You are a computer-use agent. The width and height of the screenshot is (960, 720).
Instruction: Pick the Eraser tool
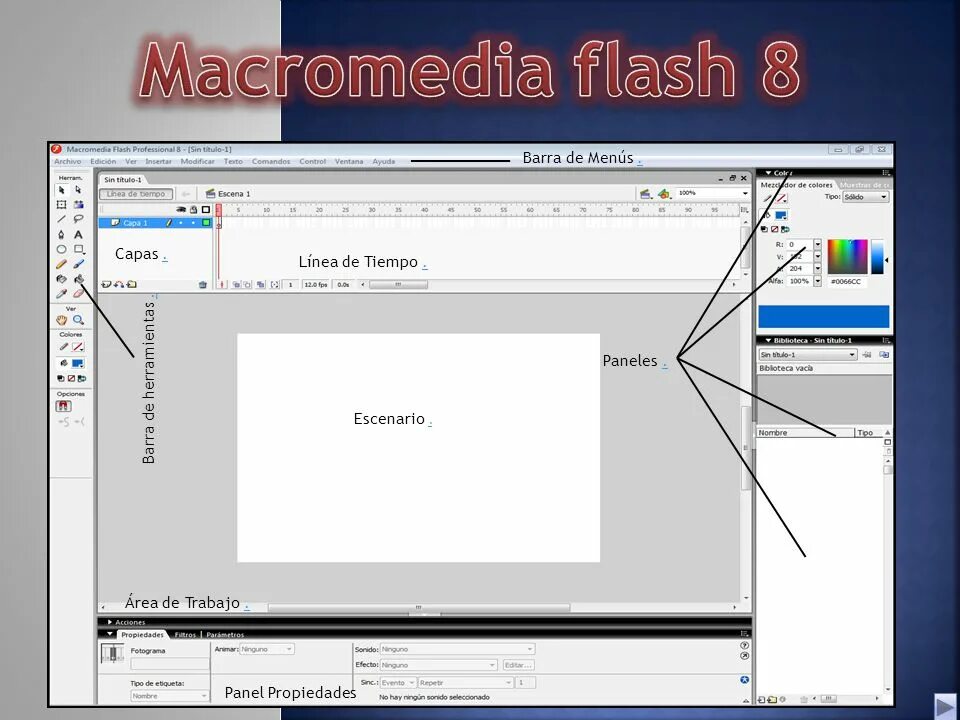point(78,294)
